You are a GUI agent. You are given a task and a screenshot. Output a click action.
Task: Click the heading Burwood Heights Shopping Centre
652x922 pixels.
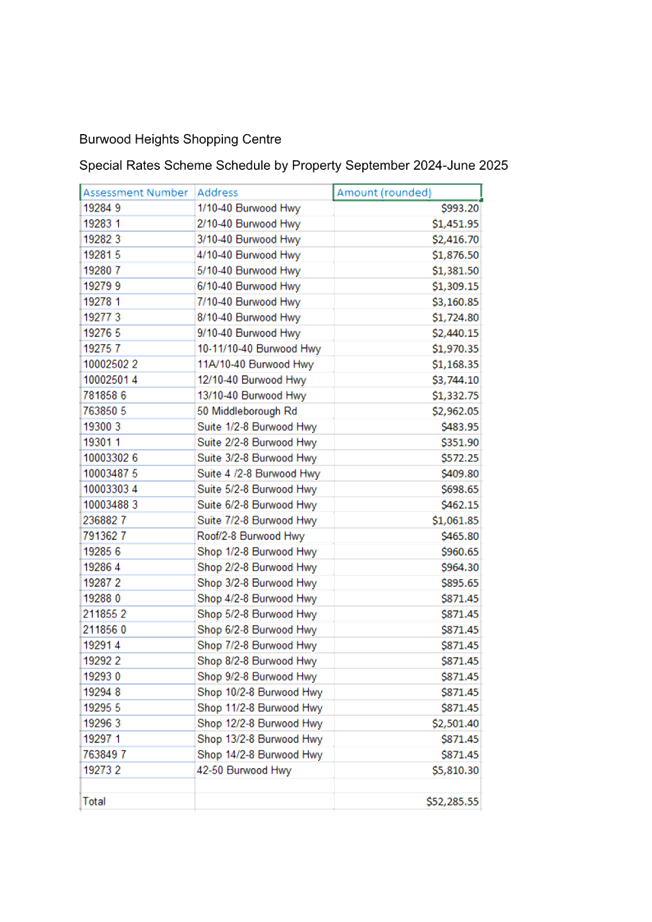click(x=180, y=139)
